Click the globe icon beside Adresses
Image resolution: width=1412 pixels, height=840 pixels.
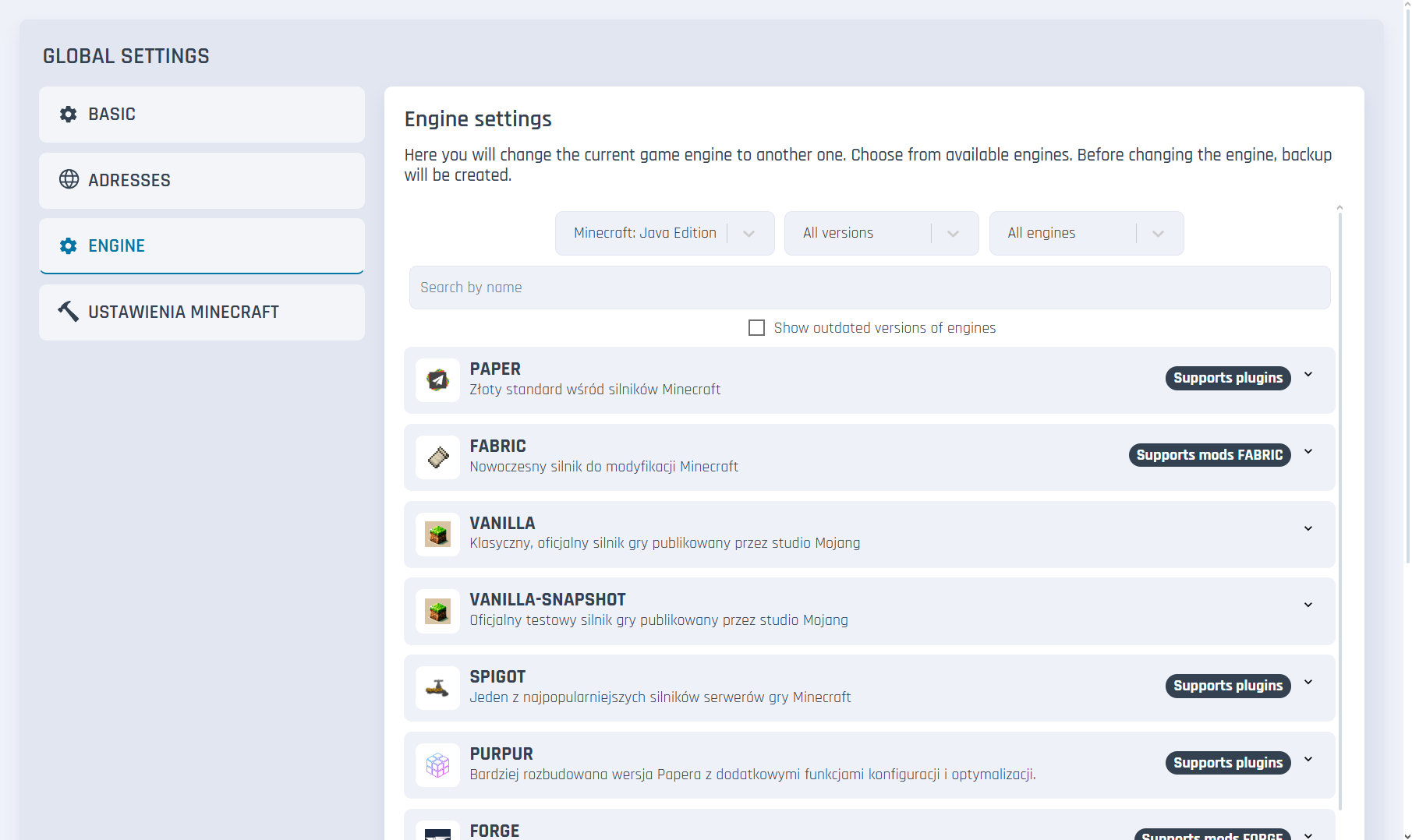(x=69, y=180)
